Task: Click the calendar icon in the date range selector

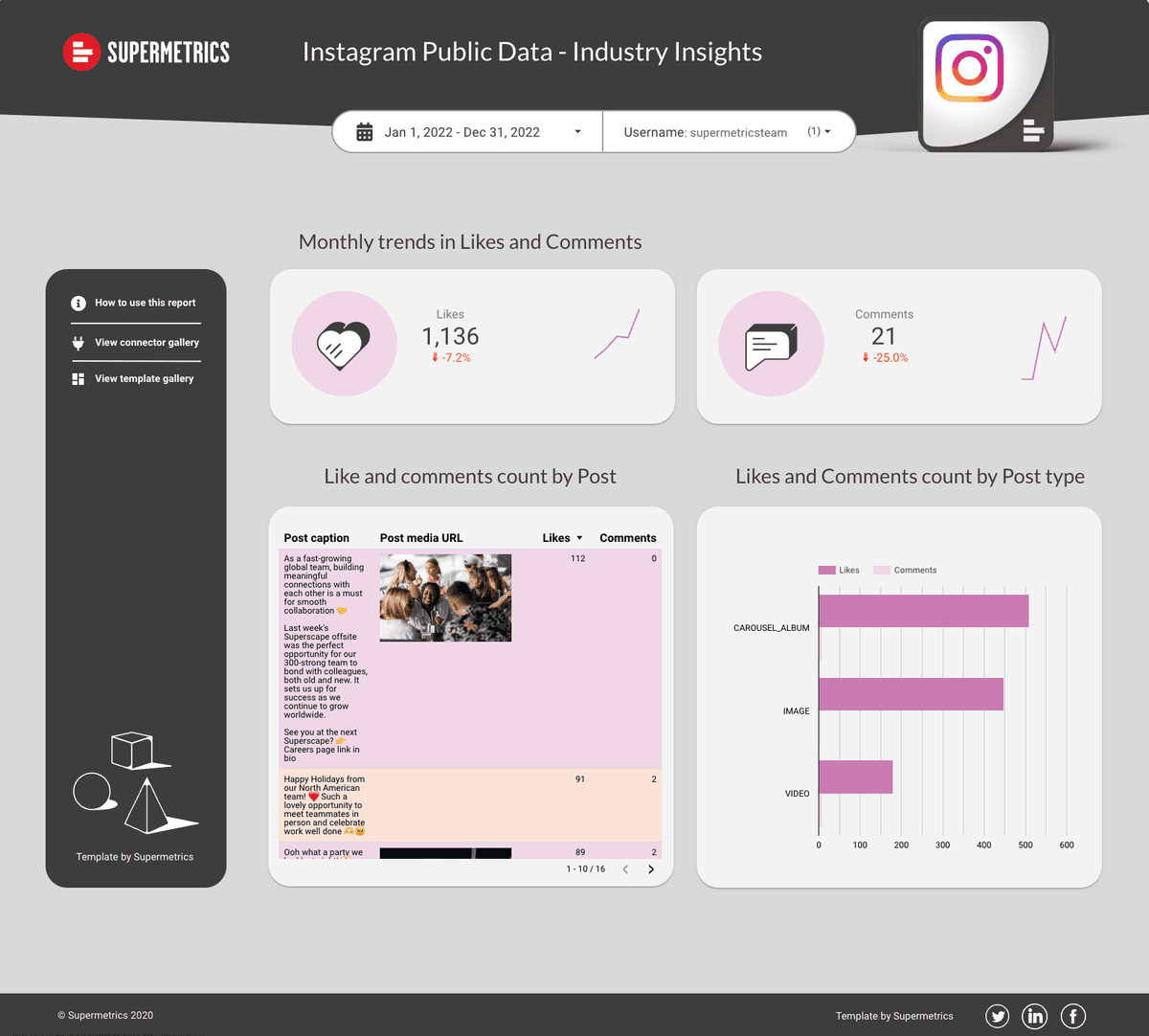Action: pos(364,131)
